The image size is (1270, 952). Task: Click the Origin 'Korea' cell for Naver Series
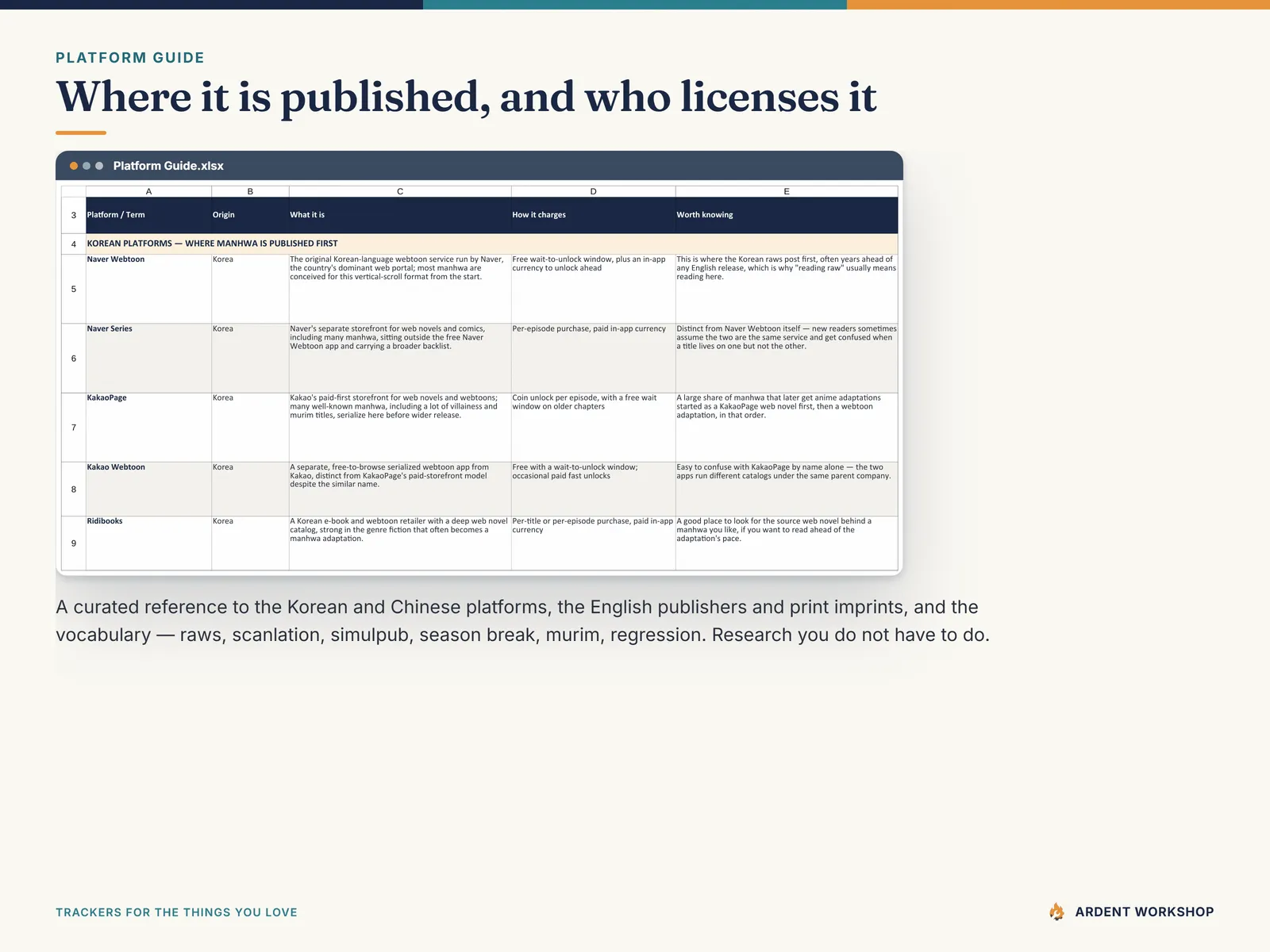tap(250, 358)
